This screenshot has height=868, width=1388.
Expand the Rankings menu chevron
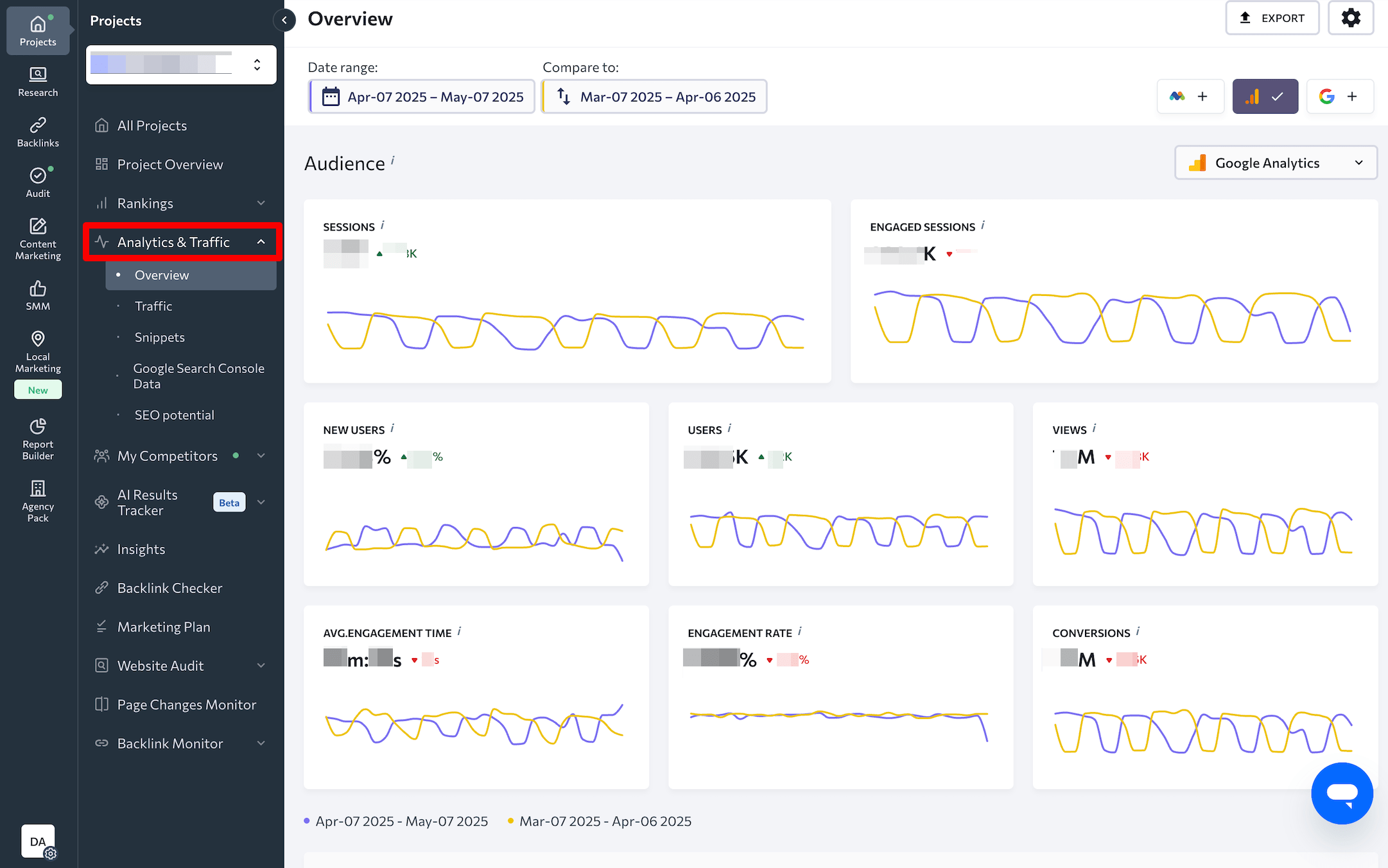261,204
